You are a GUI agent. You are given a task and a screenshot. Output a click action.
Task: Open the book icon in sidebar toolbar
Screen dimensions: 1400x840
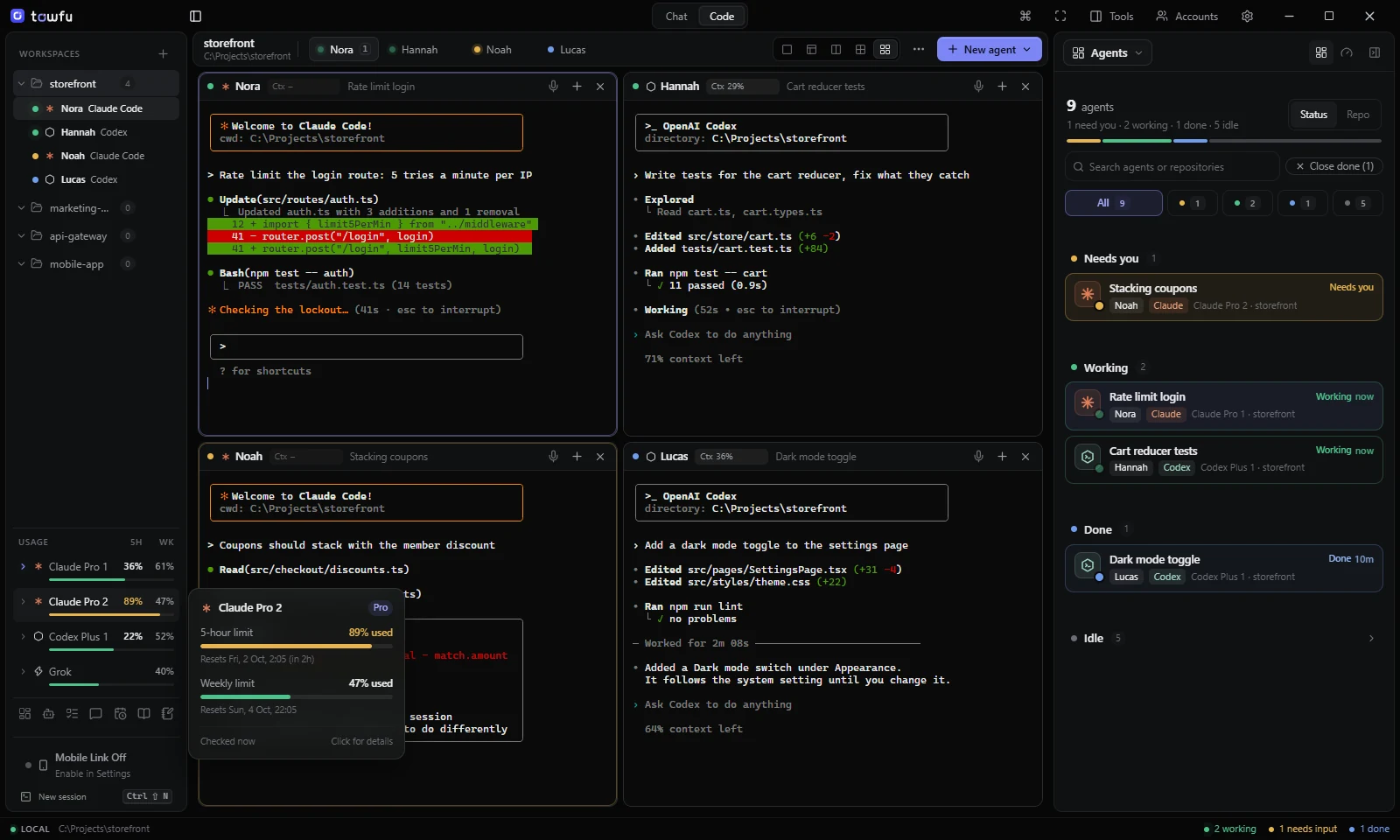[x=143, y=713]
